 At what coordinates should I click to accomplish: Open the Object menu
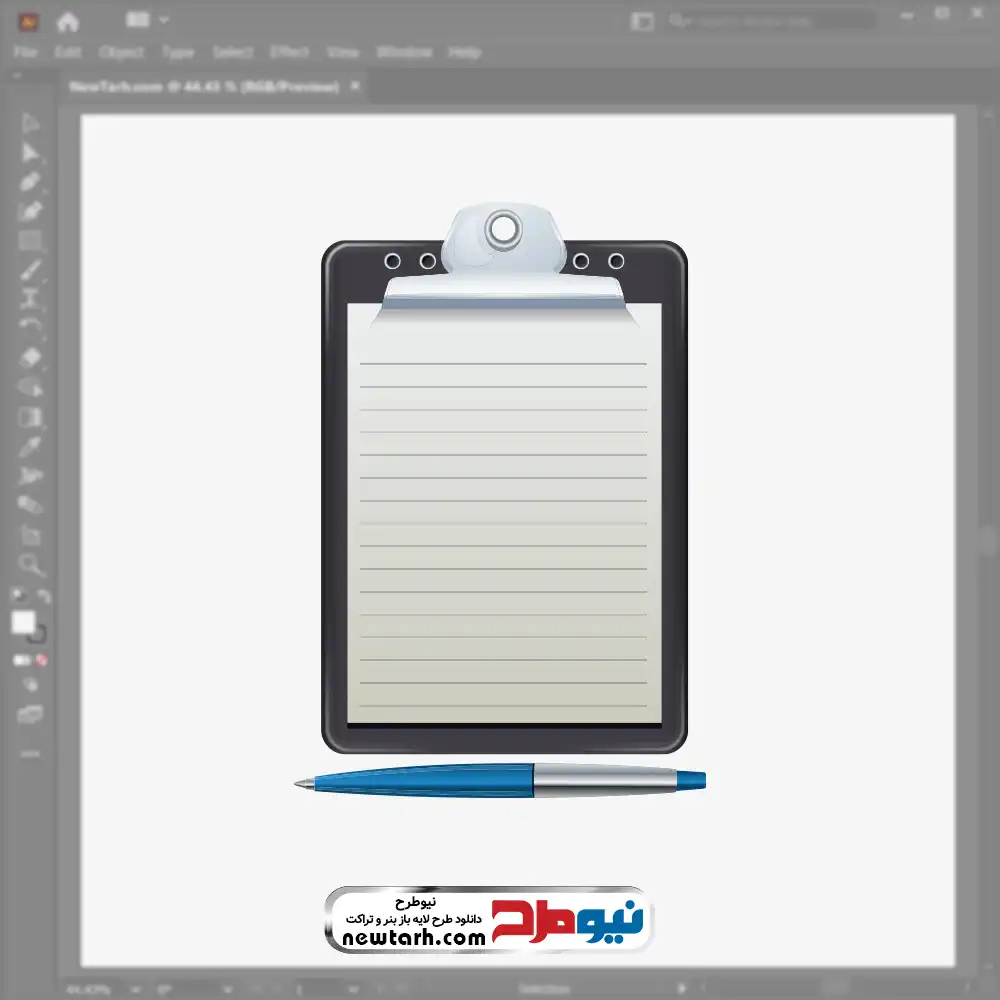(x=120, y=52)
